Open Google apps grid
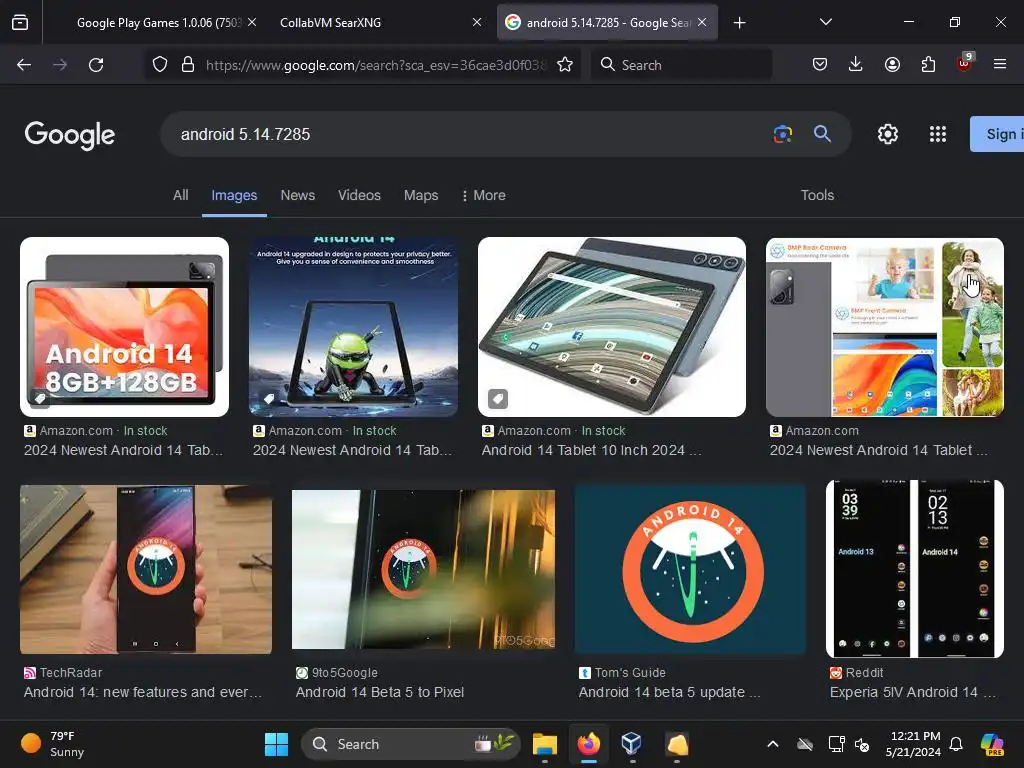Image resolution: width=1024 pixels, height=768 pixels. (938, 134)
